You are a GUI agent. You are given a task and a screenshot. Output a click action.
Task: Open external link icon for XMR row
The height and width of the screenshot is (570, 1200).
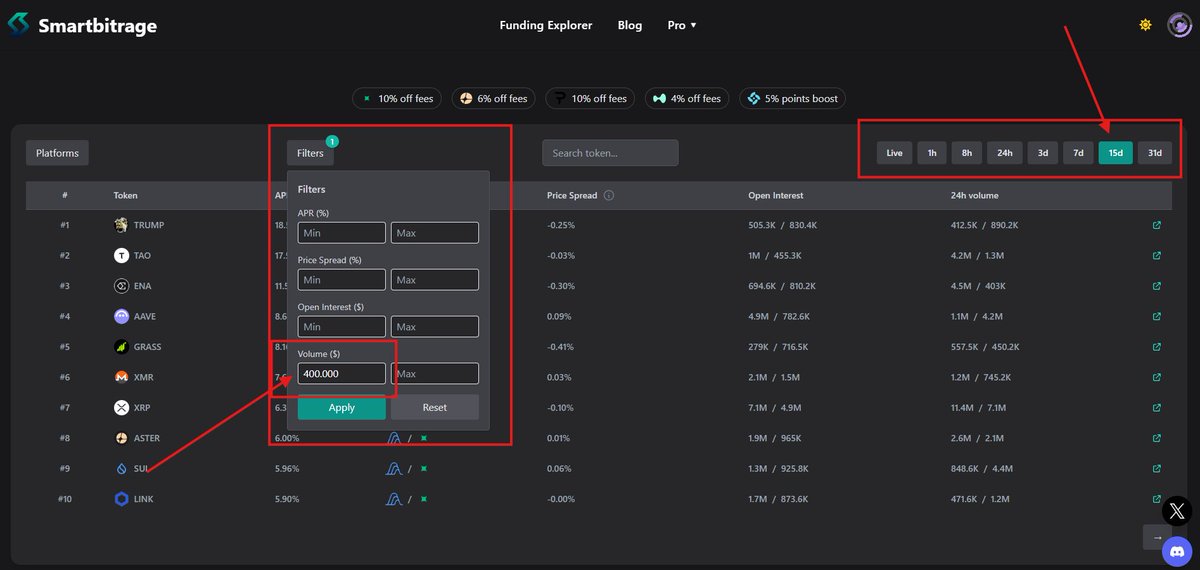click(1157, 377)
